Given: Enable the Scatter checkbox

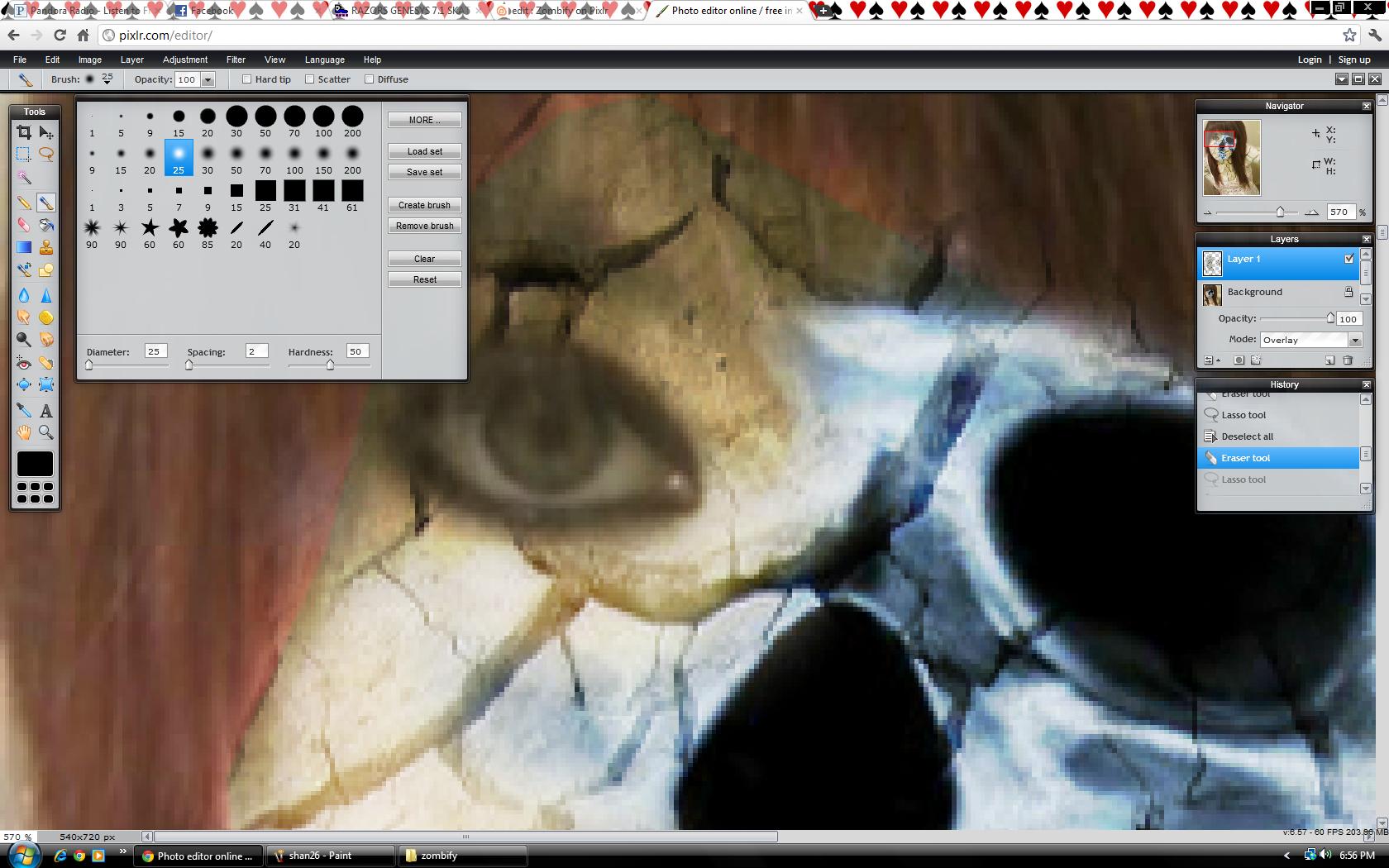Looking at the screenshot, I should point(309,79).
